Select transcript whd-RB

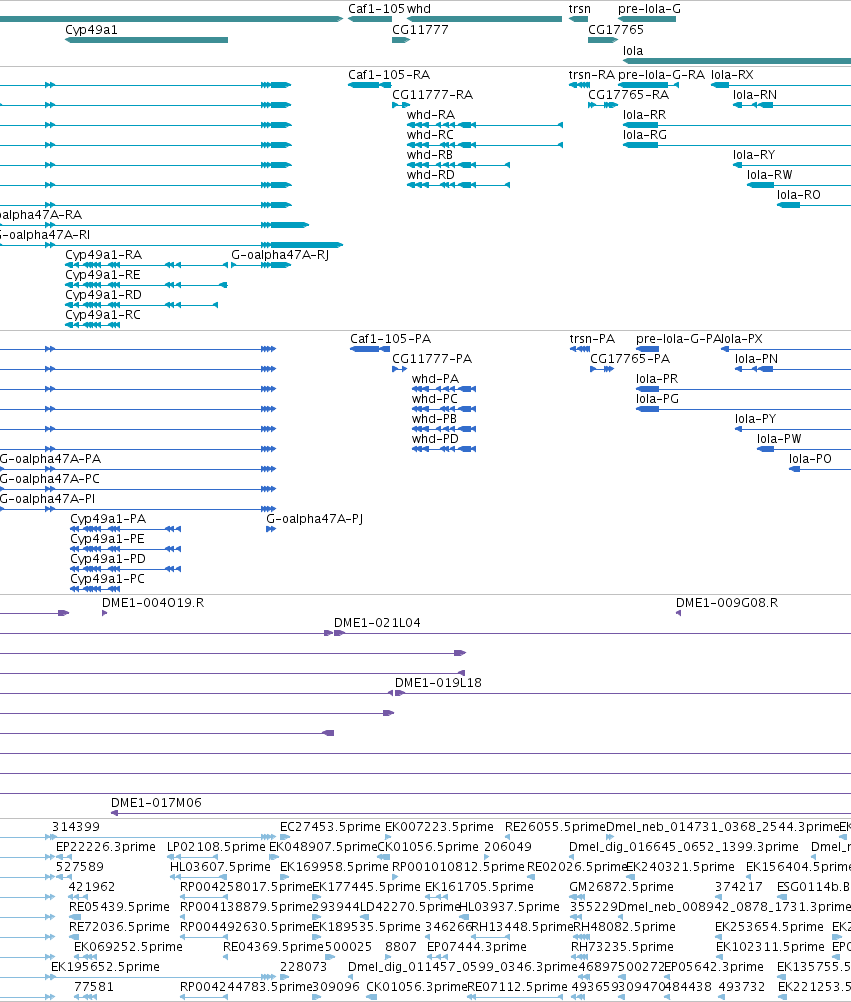tap(458, 165)
